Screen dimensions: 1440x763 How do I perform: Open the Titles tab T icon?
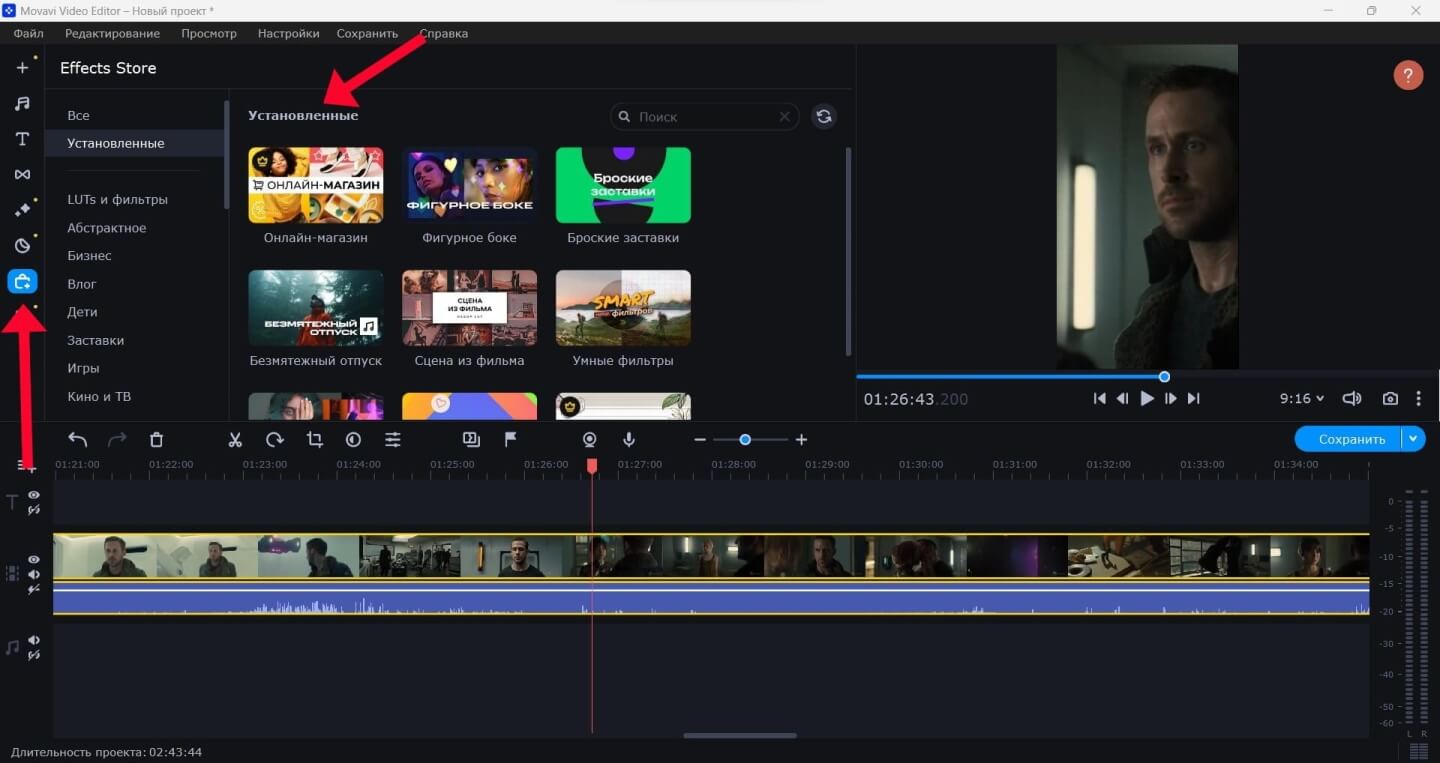[x=22, y=139]
